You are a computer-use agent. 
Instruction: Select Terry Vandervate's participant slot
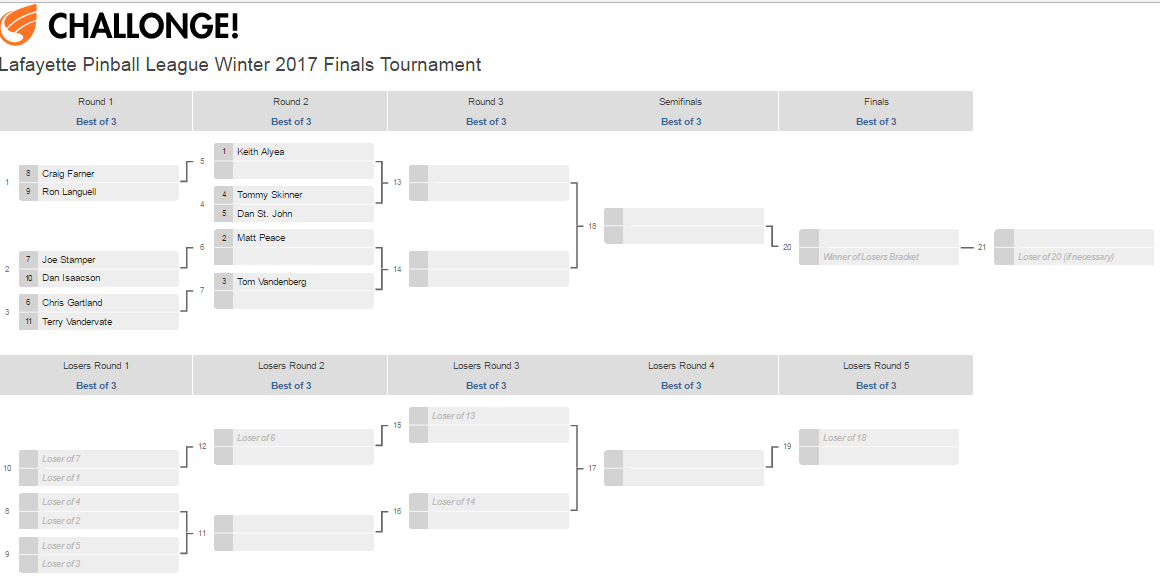tap(99, 322)
